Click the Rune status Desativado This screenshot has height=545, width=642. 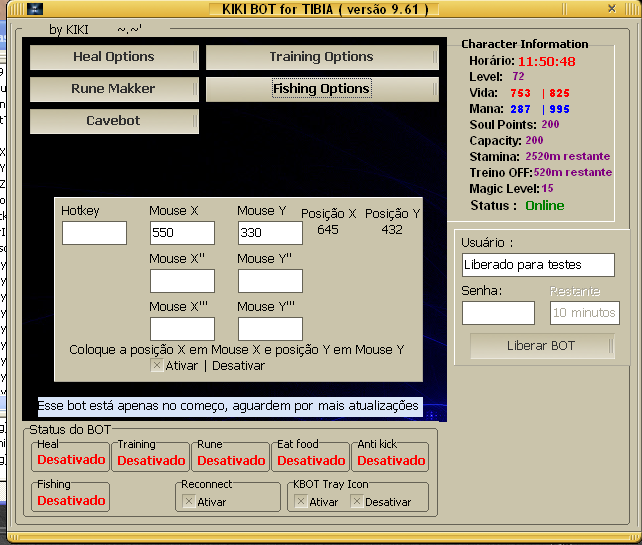coord(231,461)
